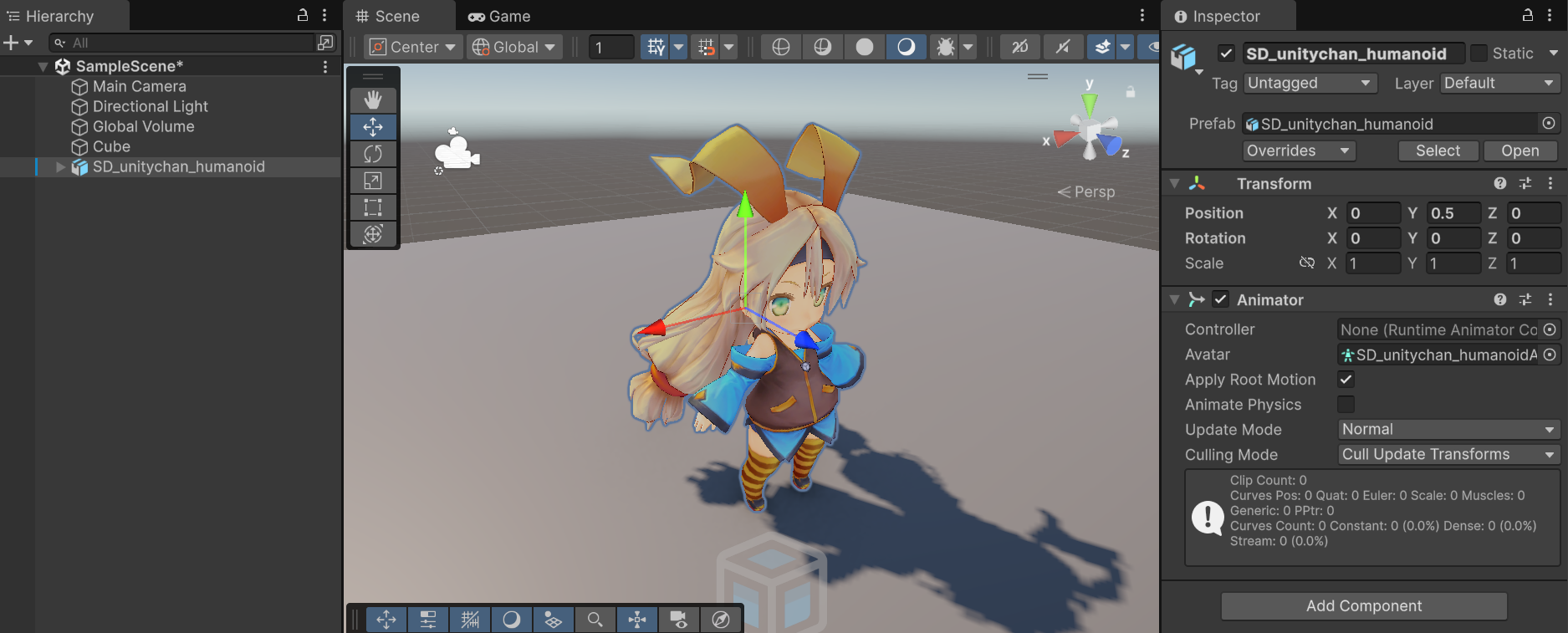Expand SD_unitychan_humanoid in the Hierarchy
Screen dimensions: 1568x633
(x=60, y=167)
